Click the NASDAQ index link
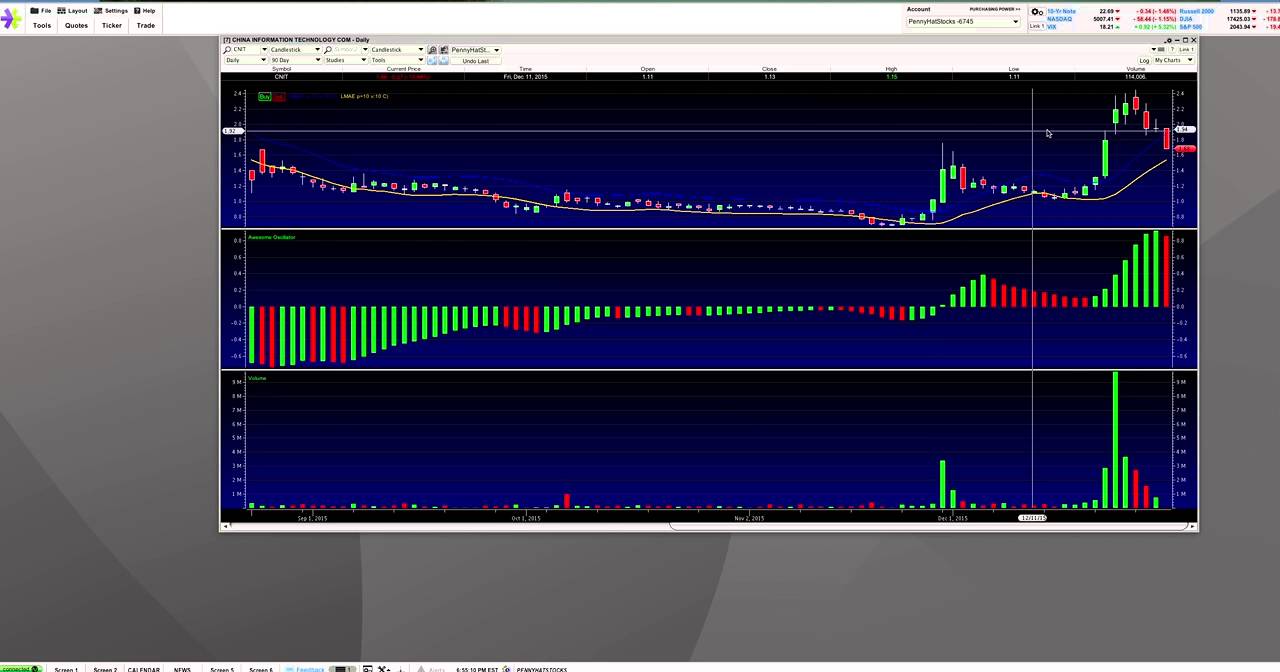 (x=1059, y=19)
